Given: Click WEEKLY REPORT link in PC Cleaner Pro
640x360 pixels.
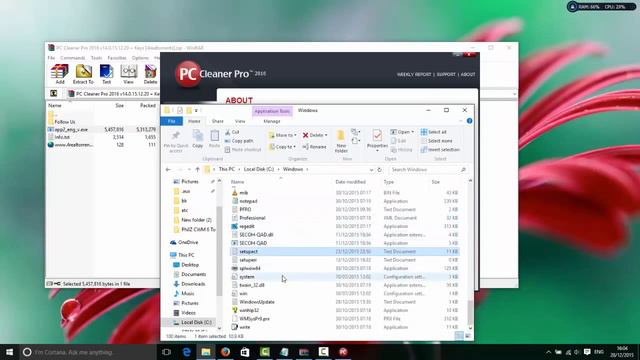Looking at the screenshot, I should coord(414,74).
